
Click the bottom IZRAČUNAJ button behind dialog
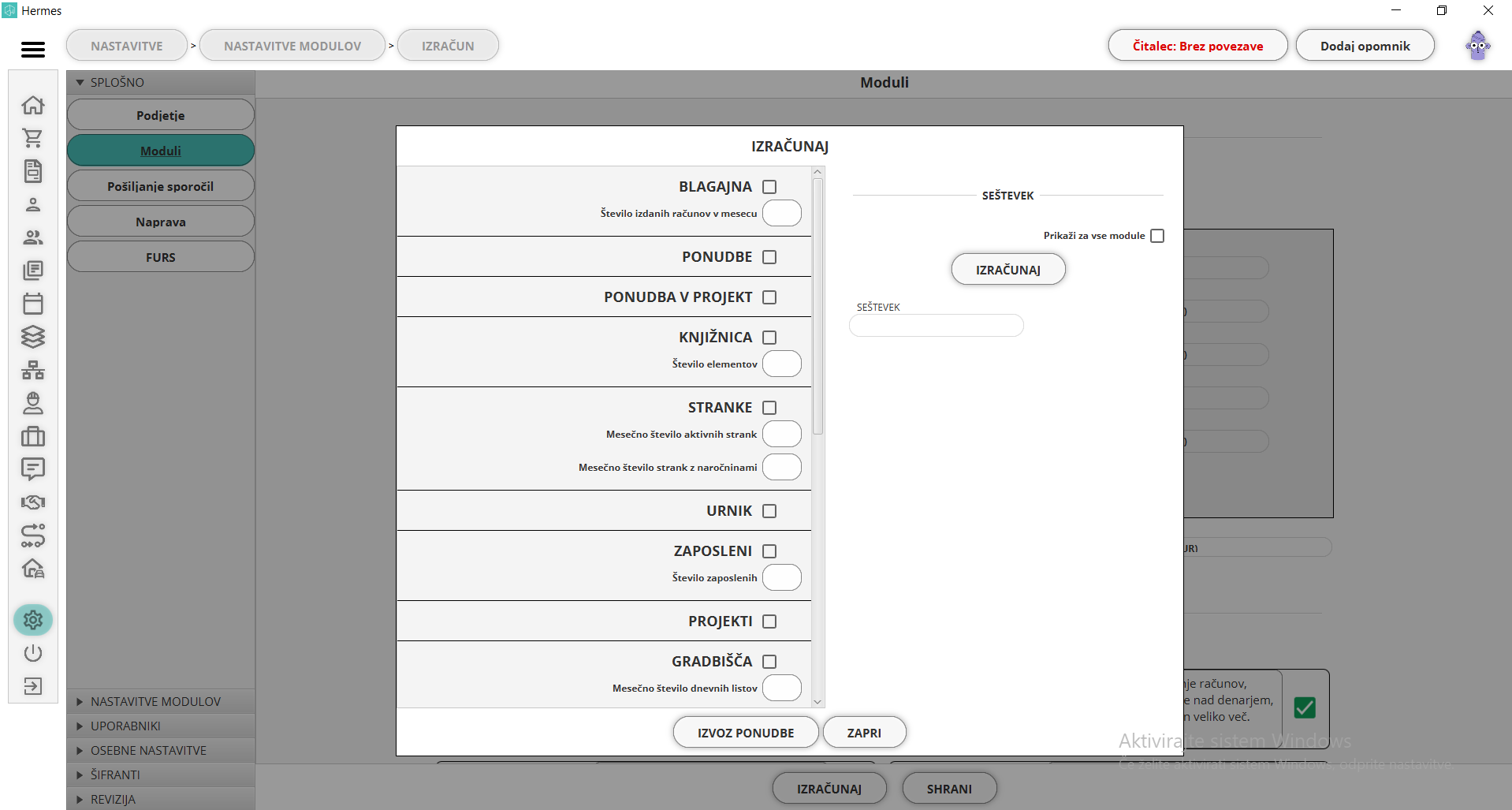pos(829,789)
